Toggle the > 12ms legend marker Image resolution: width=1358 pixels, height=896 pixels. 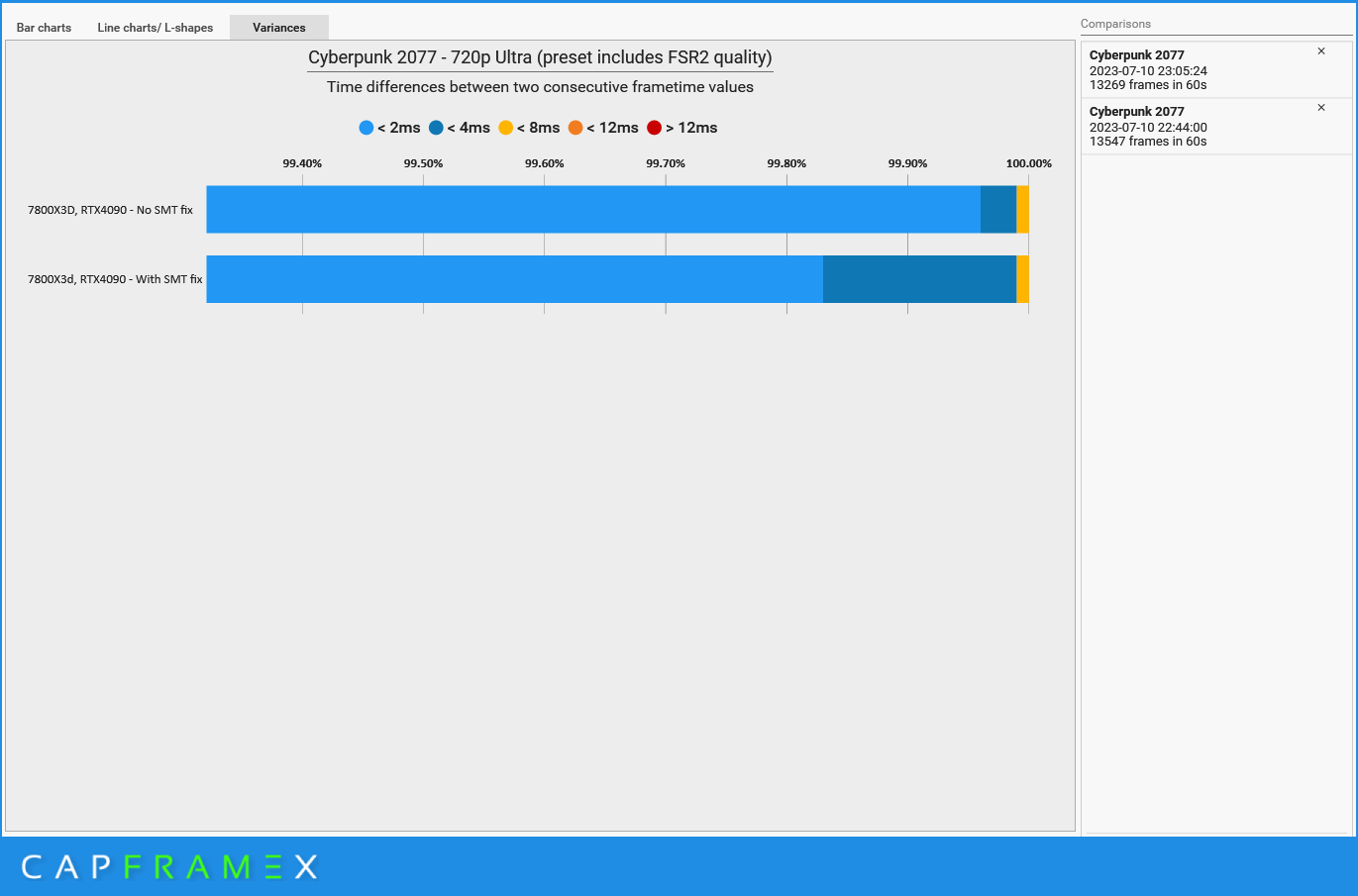(x=655, y=128)
